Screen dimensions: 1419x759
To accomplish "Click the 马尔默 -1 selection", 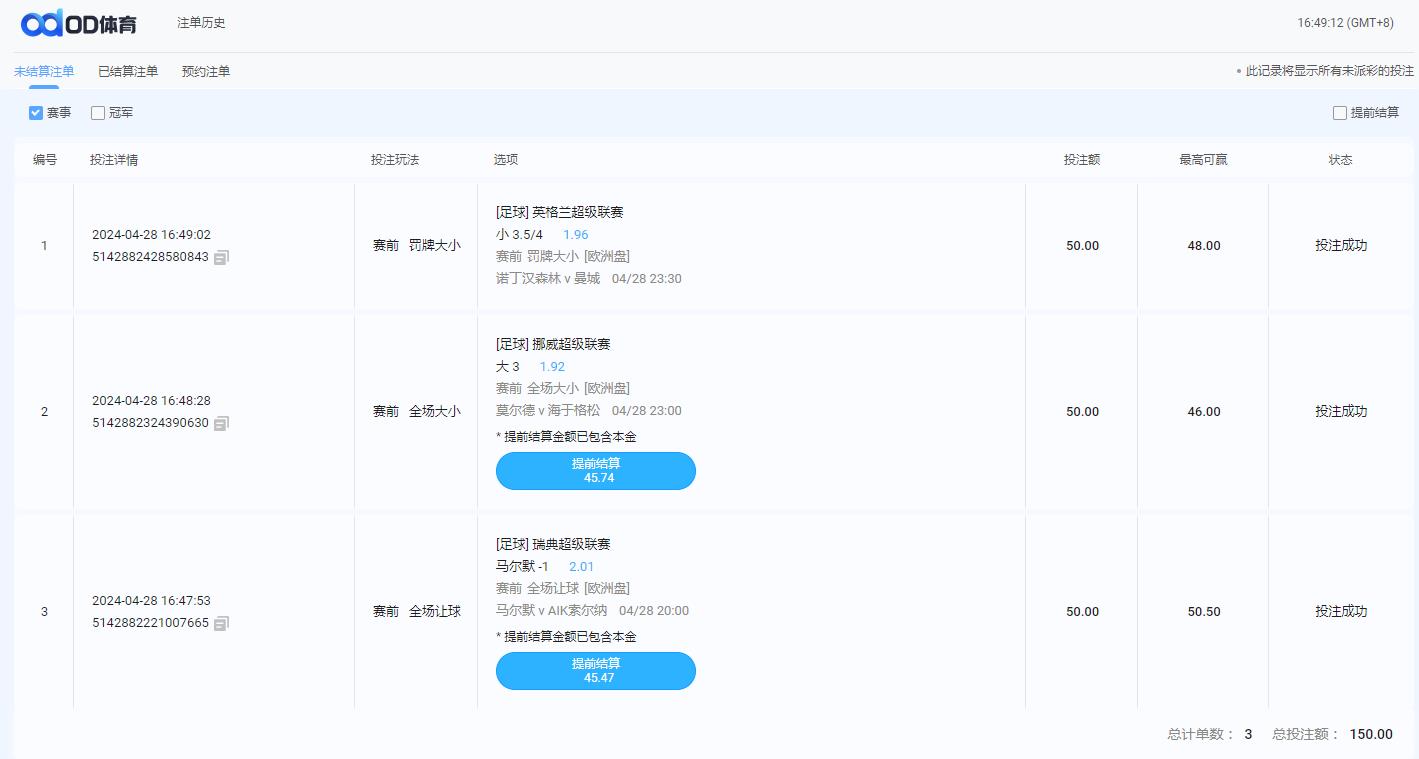I will click(522, 567).
